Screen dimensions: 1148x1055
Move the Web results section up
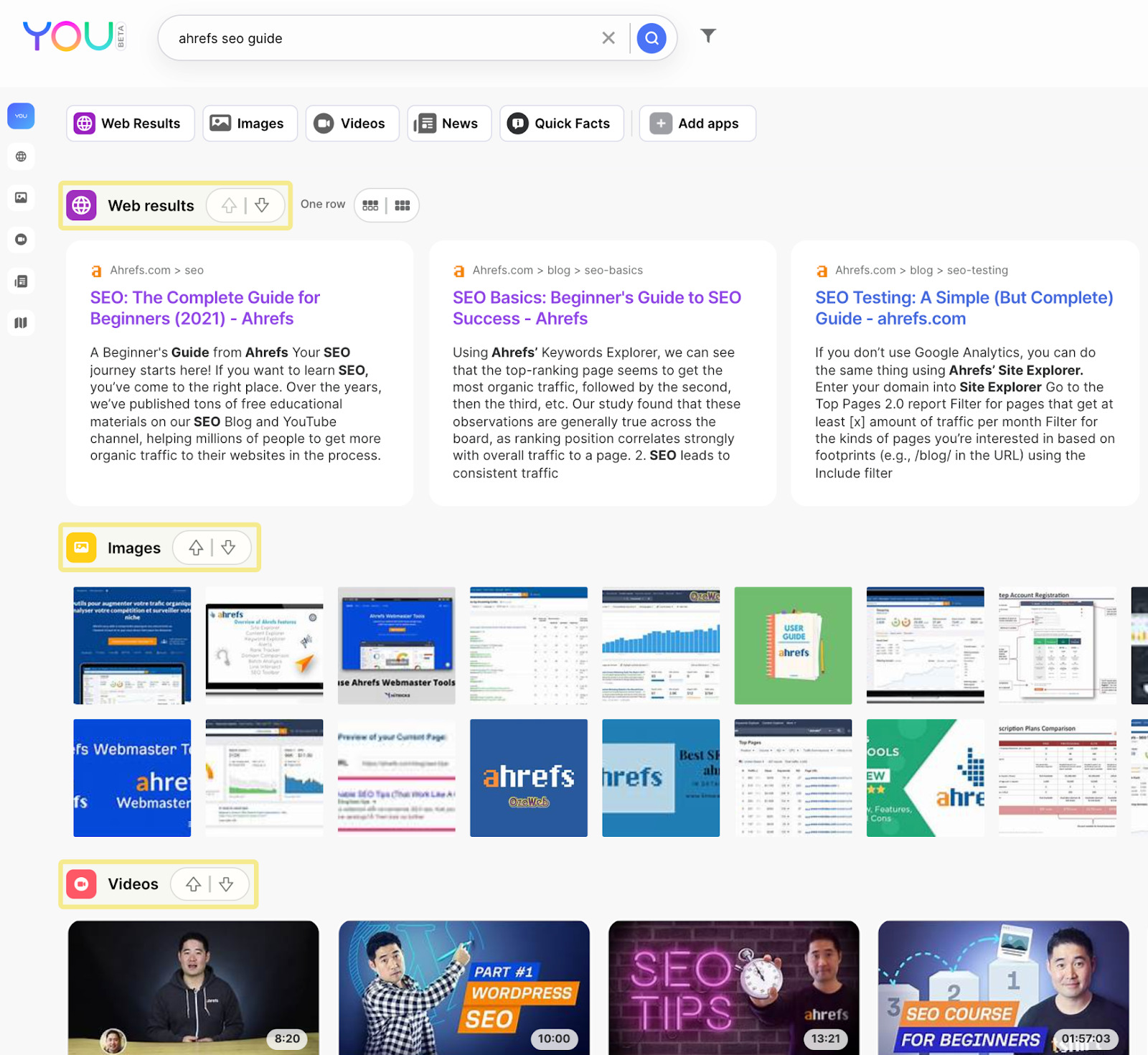[229, 206]
